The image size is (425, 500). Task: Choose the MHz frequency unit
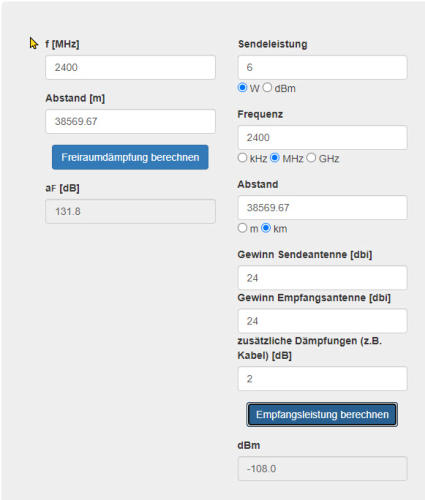(275, 158)
